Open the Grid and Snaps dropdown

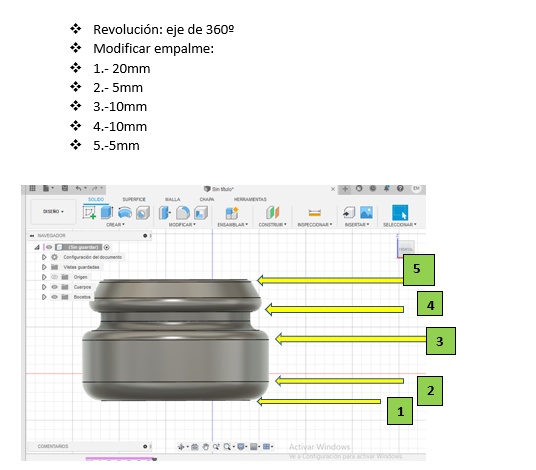pyautogui.click(x=268, y=446)
